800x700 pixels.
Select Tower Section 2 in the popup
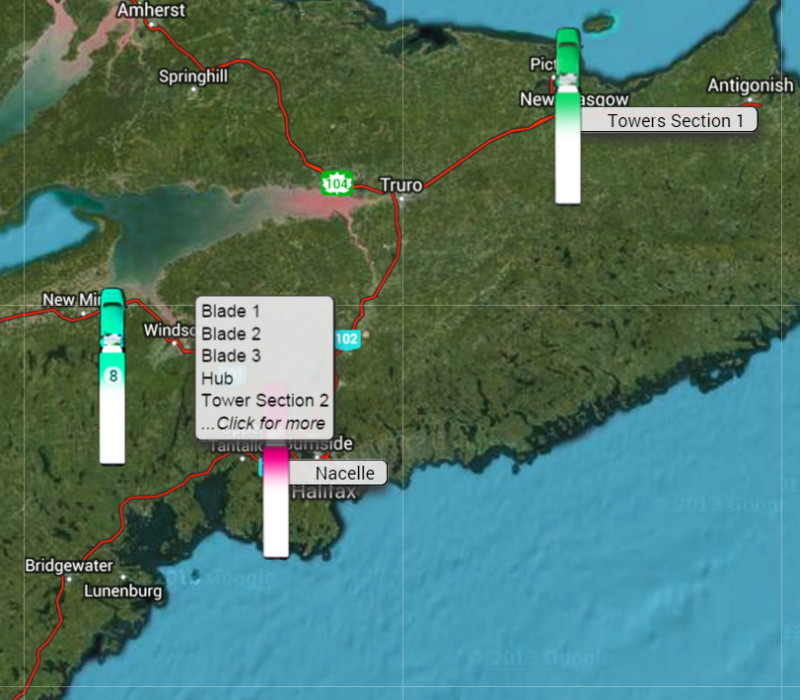(x=265, y=400)
